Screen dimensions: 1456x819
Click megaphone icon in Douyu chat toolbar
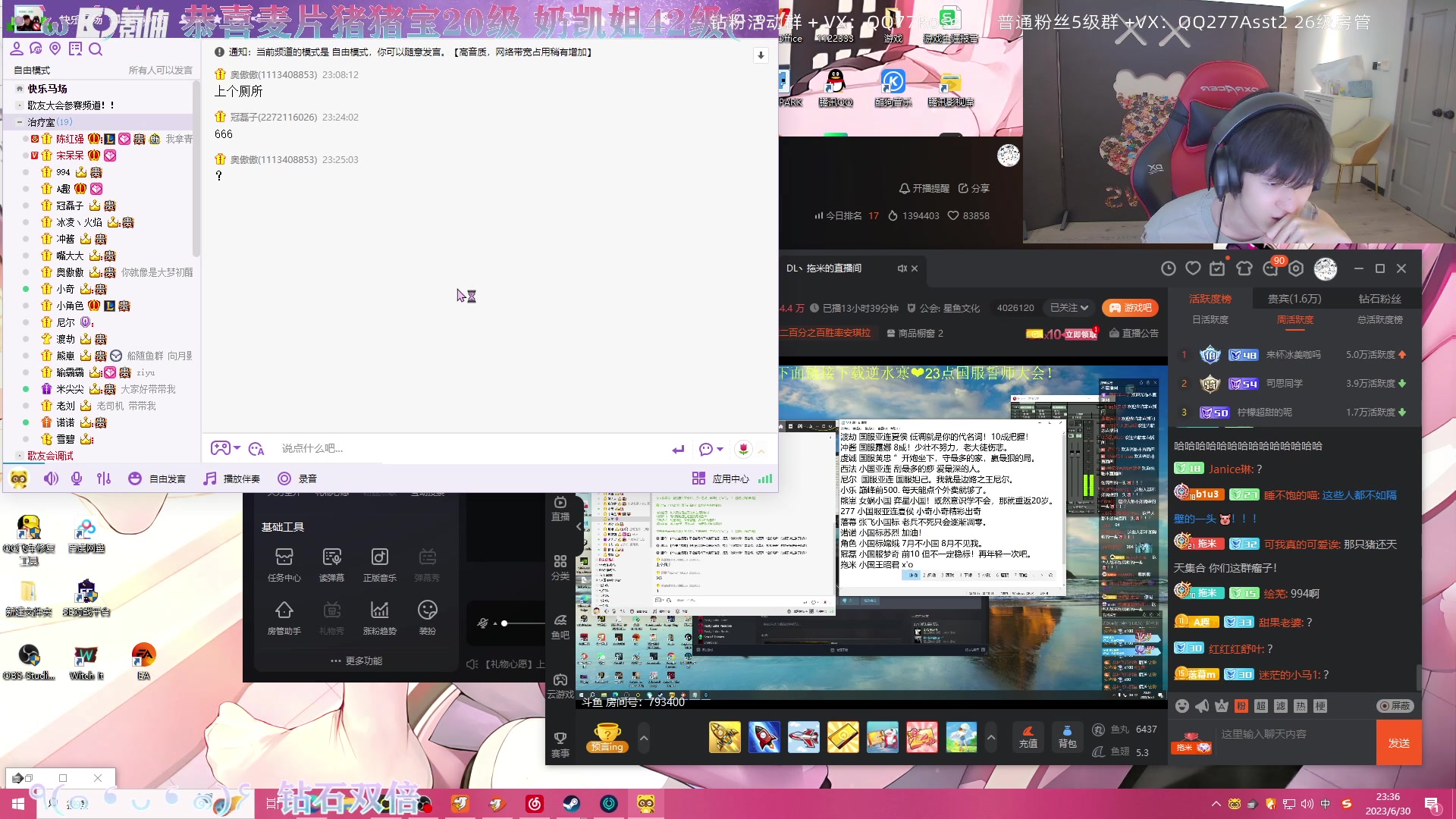point(1202,706)
